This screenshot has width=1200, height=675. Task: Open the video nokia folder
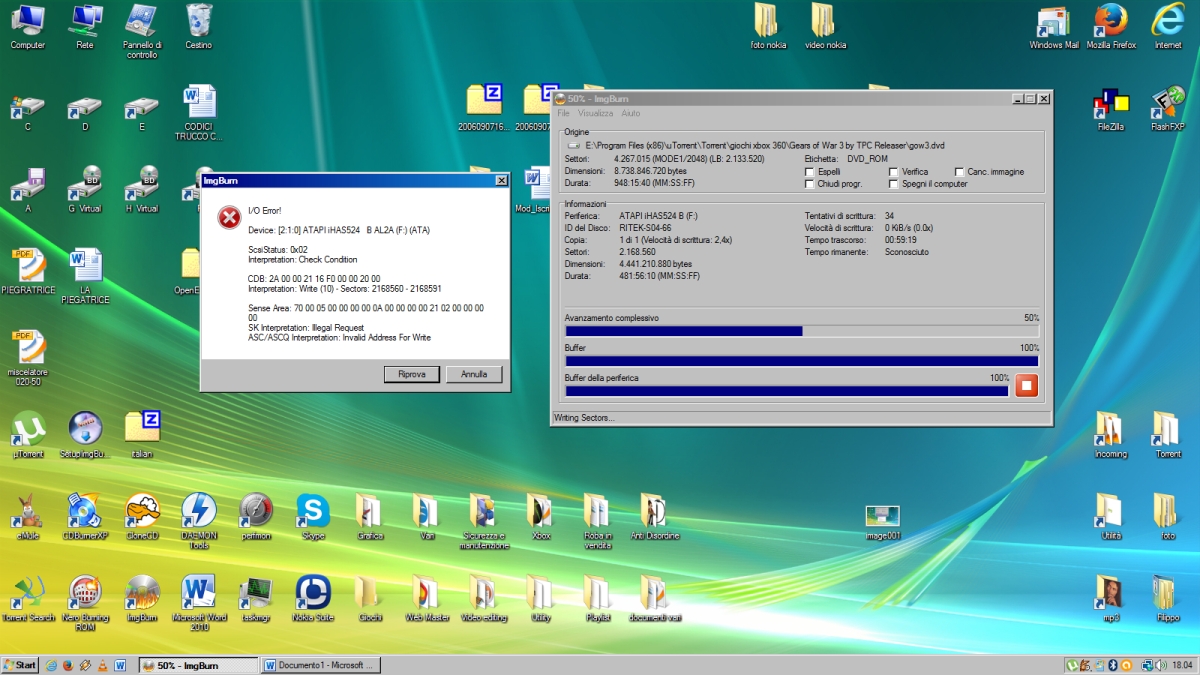[x=826, y=26]
